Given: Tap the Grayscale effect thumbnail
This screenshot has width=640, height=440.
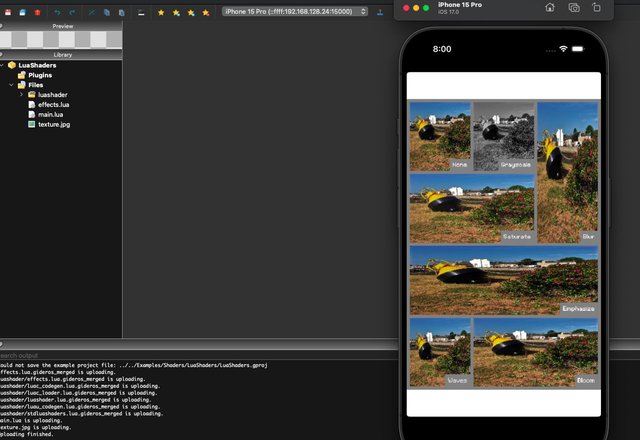Looking at the screenshot, I should click(504, 136).
